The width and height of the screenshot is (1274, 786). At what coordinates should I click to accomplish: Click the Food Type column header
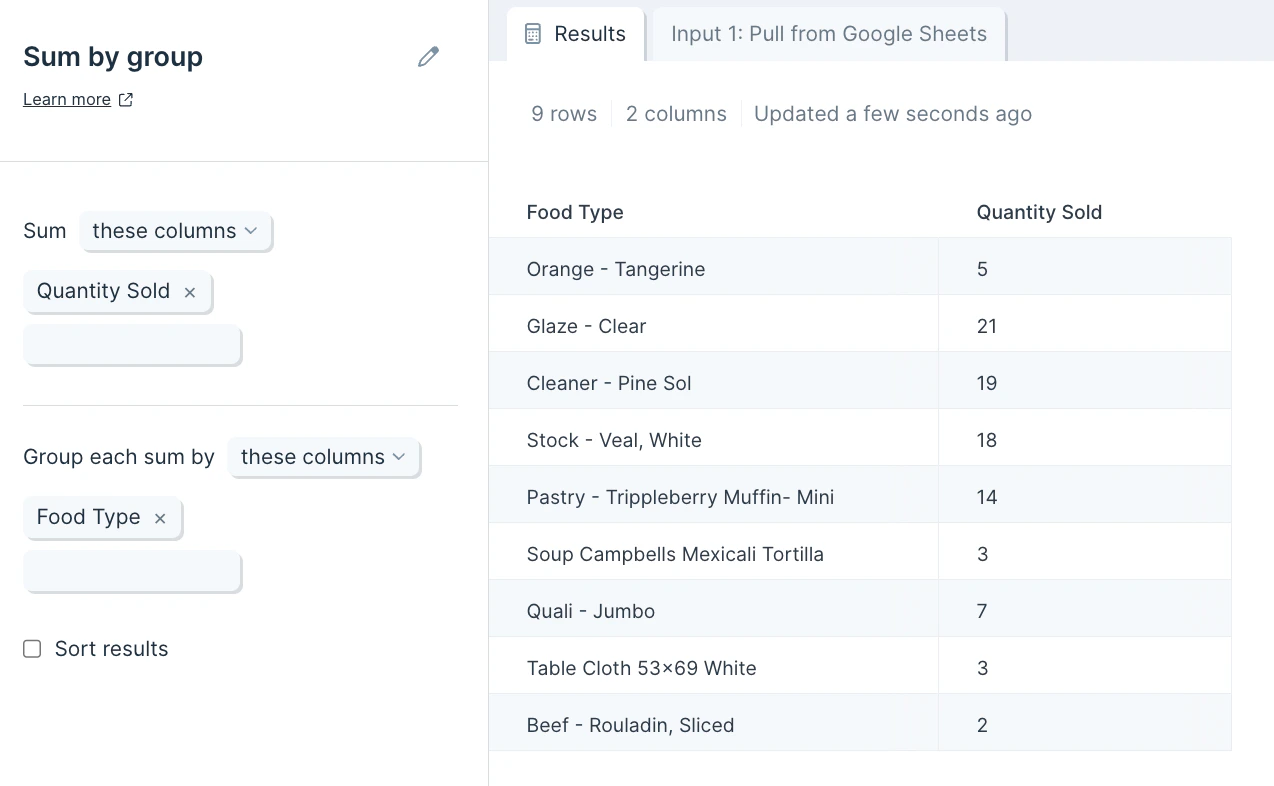575,212
